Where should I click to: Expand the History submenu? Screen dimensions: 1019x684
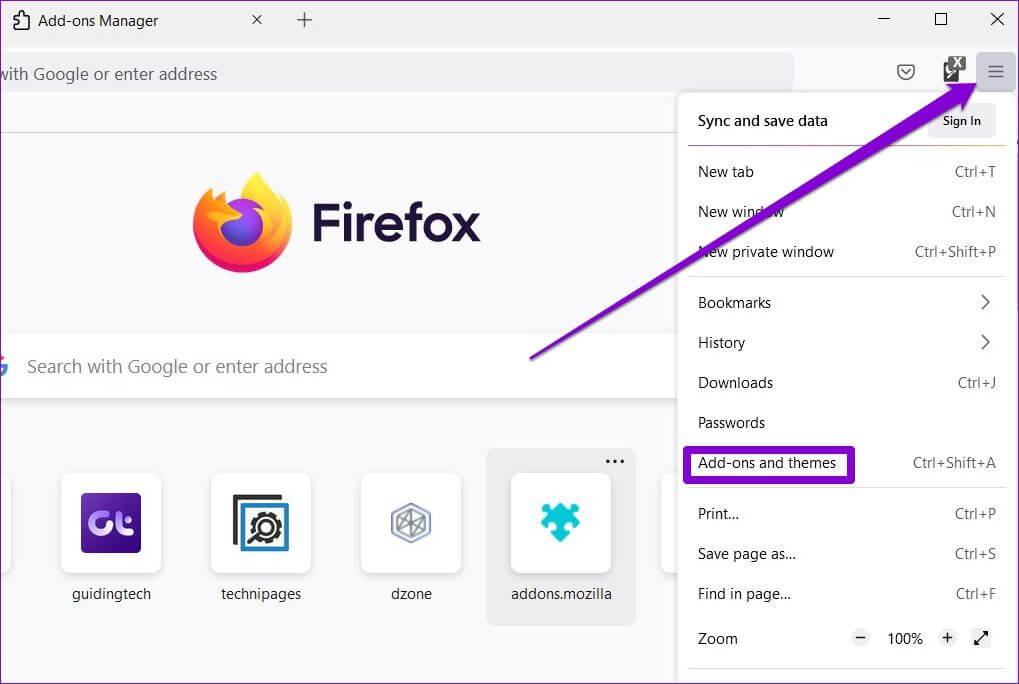click(846, 342)
